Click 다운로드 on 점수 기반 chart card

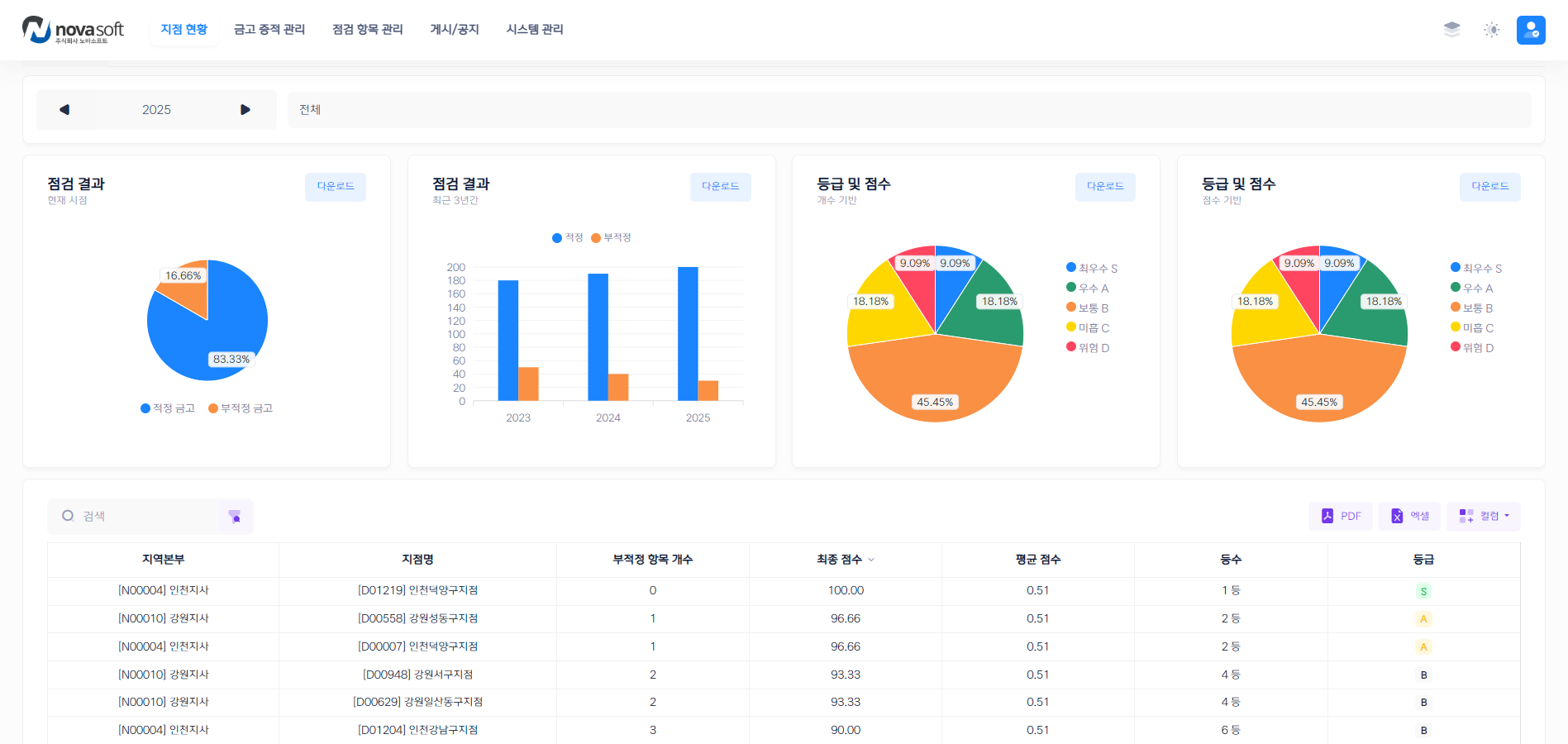point(1489,187)
